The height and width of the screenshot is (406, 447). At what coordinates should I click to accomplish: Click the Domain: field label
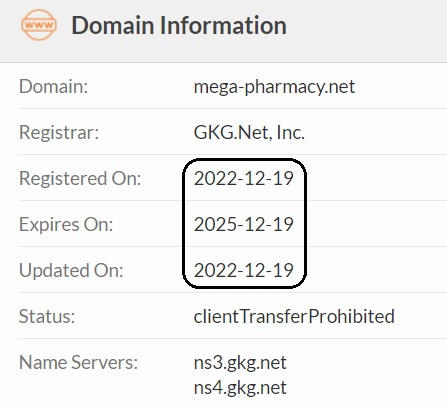click(53, 87)
